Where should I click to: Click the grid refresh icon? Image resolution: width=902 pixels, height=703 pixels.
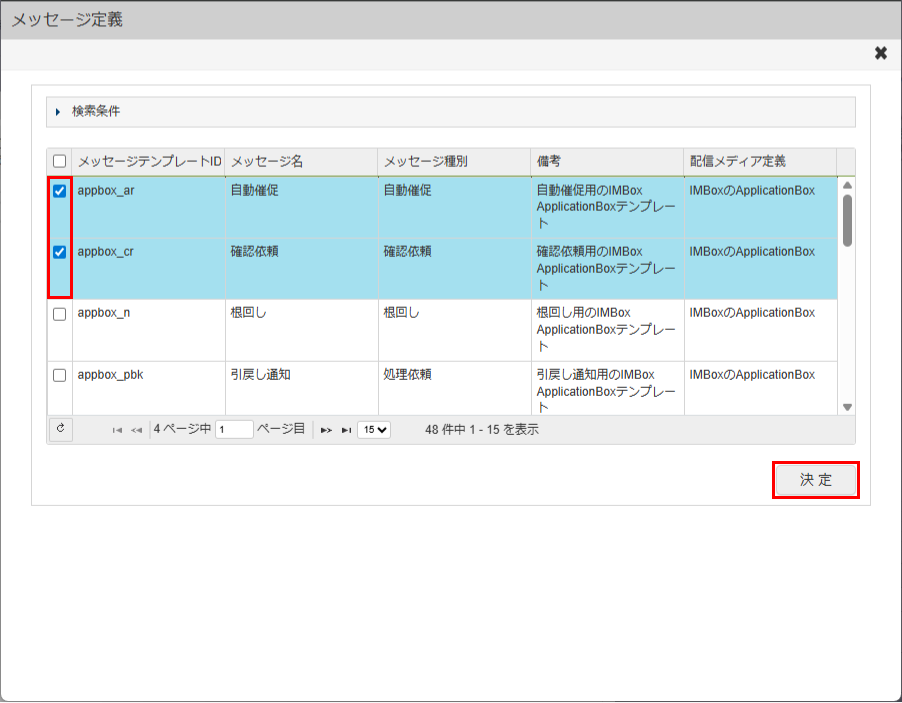pos(60,429)
